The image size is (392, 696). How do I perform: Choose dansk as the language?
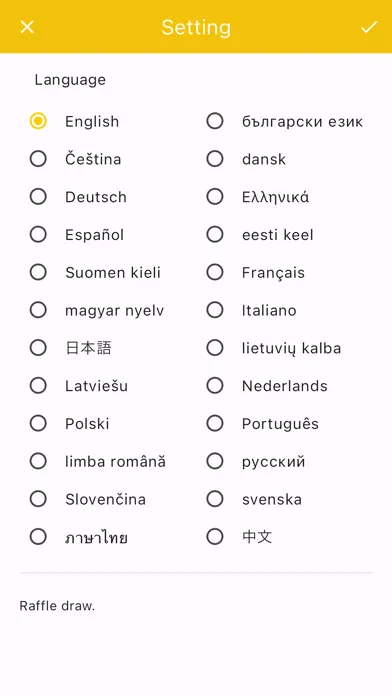point(215,158)
